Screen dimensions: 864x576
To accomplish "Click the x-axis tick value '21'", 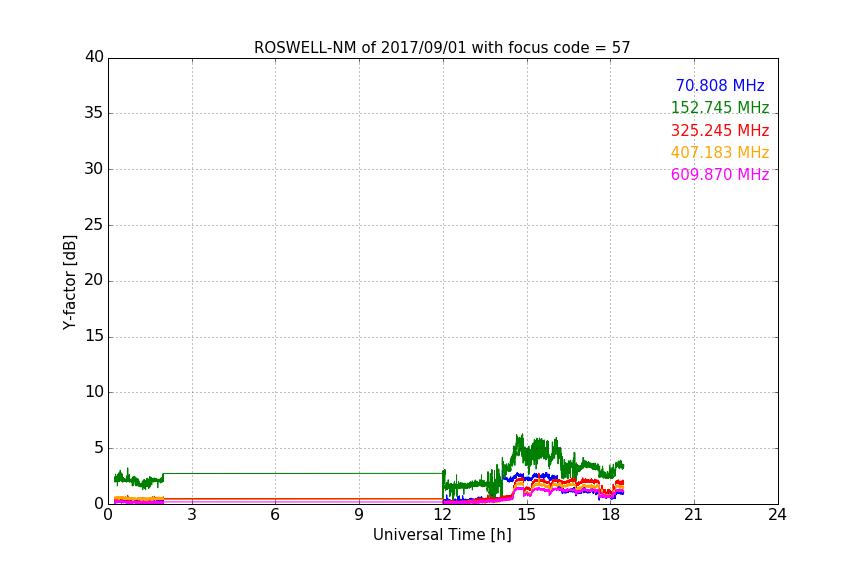I will [x=694, y=515].
